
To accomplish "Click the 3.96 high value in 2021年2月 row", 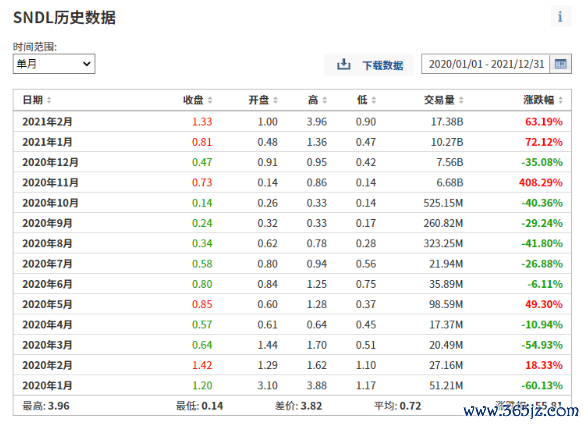I will point(317,122).
